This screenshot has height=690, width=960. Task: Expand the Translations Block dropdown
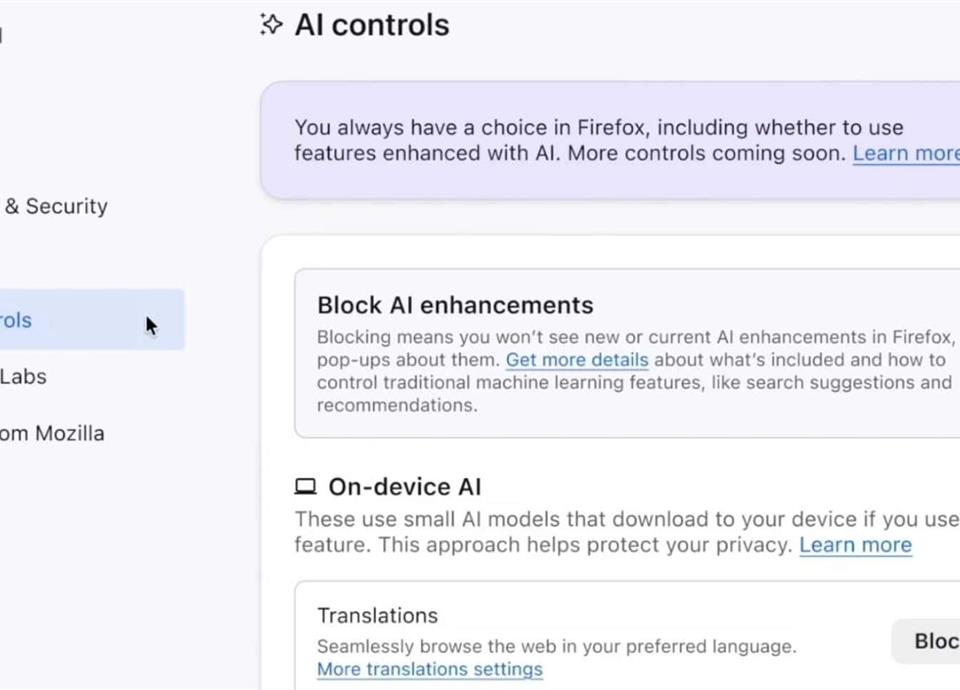pyautogui.click(x=930, y=641)
